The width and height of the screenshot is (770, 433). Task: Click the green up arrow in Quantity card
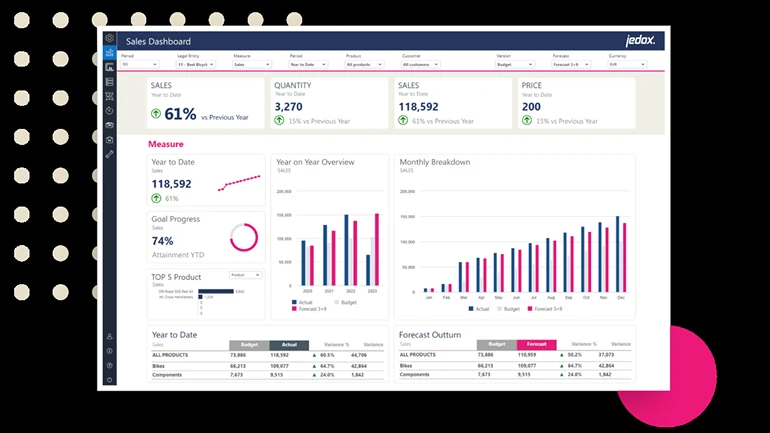(x=281, y=121)
